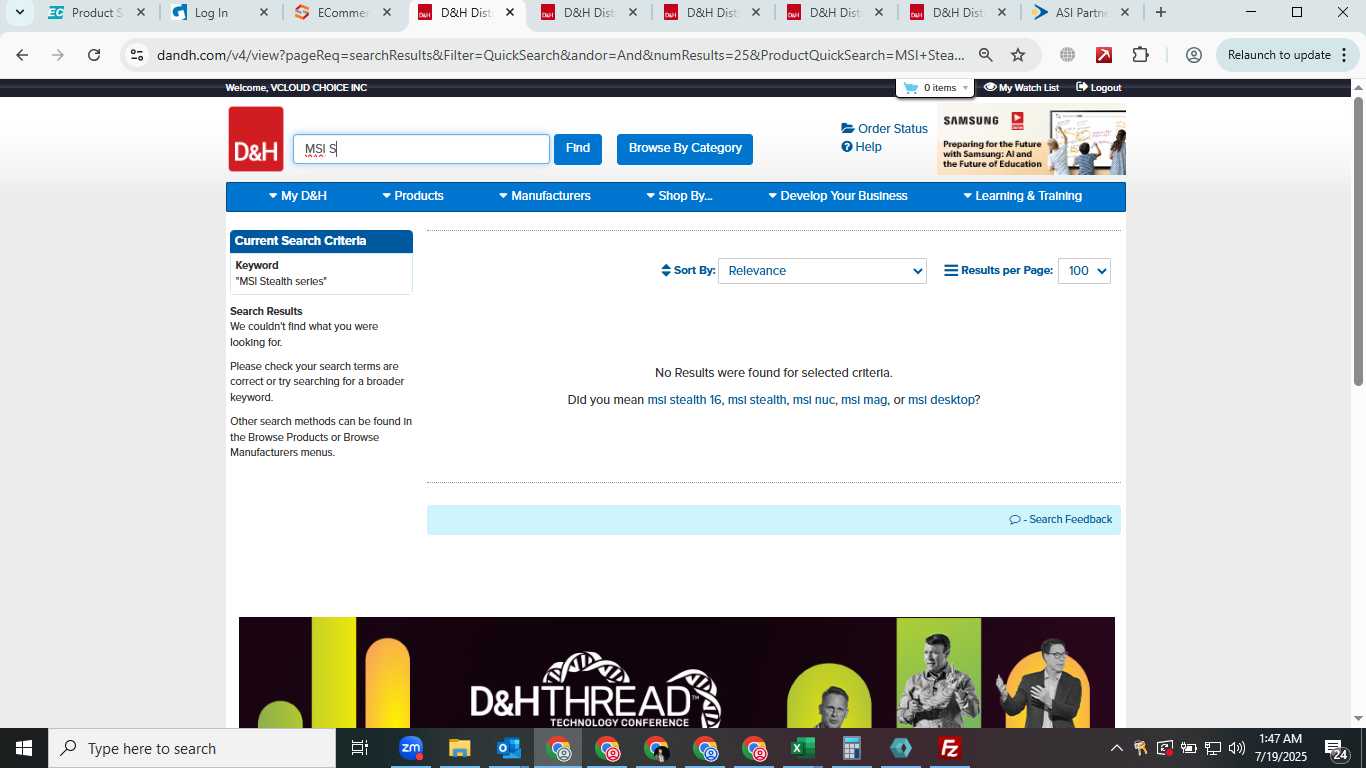Open the Samsung education banner ad
1366x768 pixels.
tap(1032, 139)
